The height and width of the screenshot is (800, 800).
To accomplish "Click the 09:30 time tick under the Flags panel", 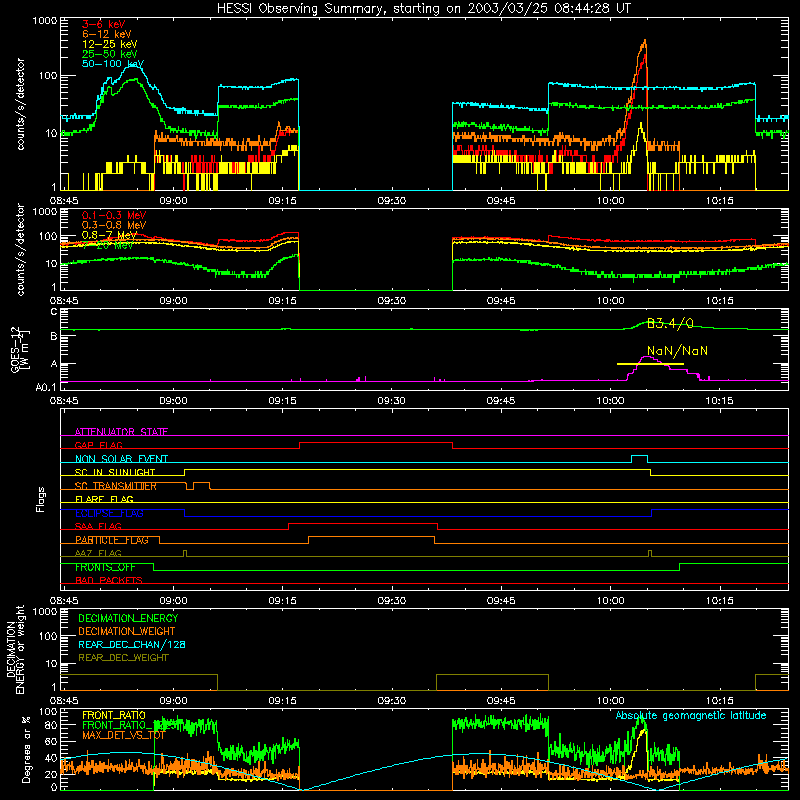I will click(392, 601).
